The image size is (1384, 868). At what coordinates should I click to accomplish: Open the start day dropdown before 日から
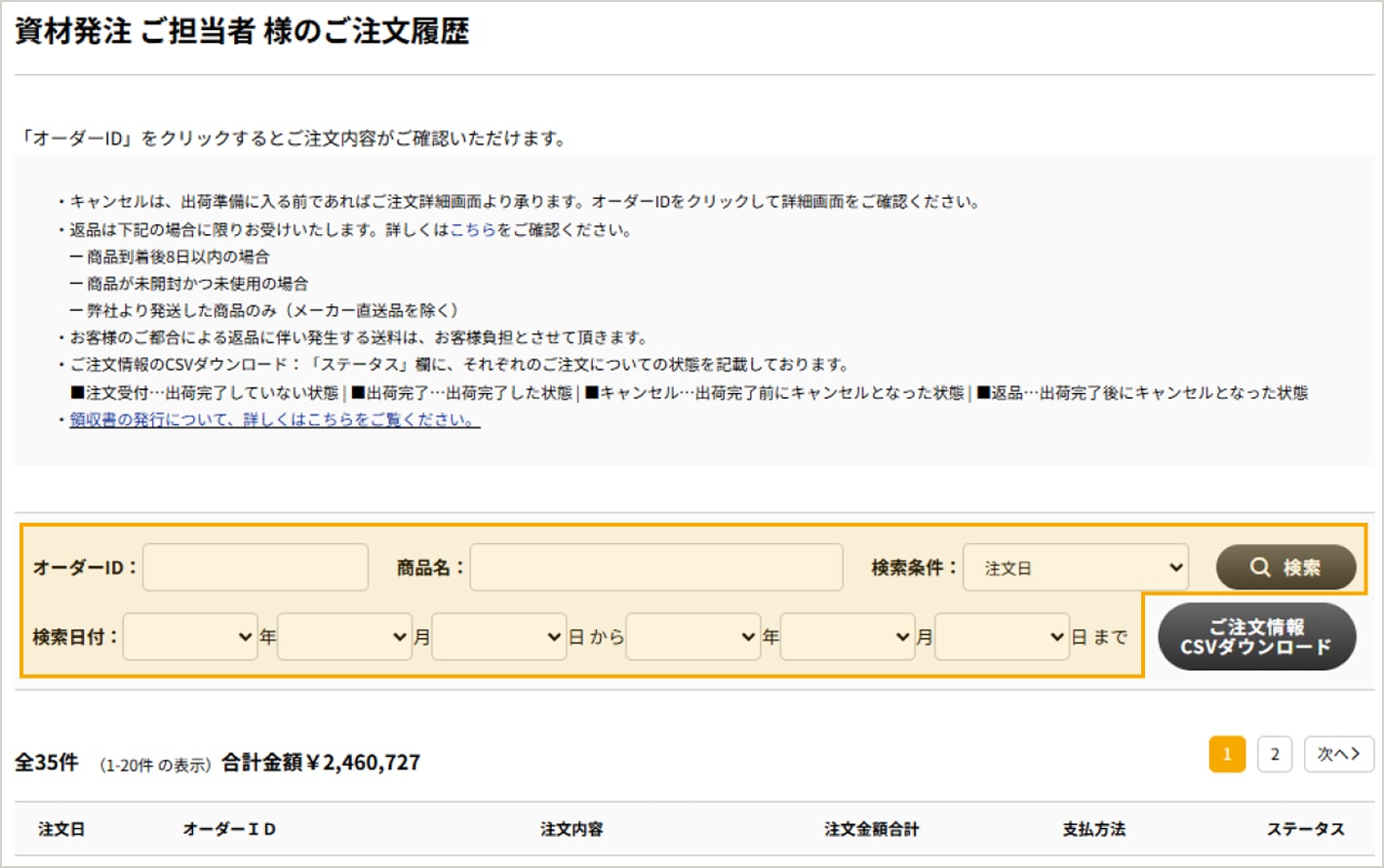[x=499, y=637]
